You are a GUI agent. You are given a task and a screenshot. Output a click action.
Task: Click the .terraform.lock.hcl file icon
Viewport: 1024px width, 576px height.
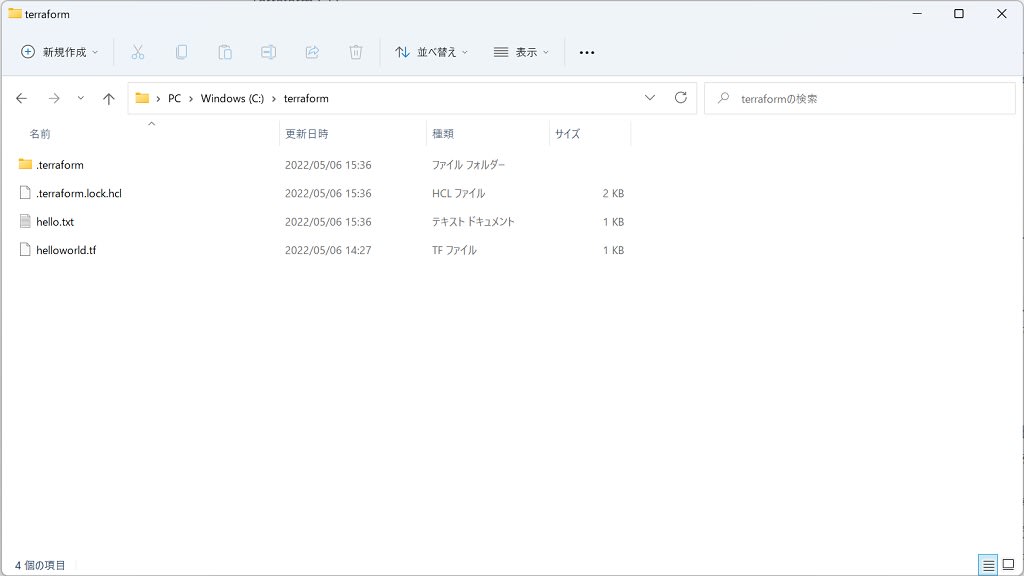pos(25,193)
